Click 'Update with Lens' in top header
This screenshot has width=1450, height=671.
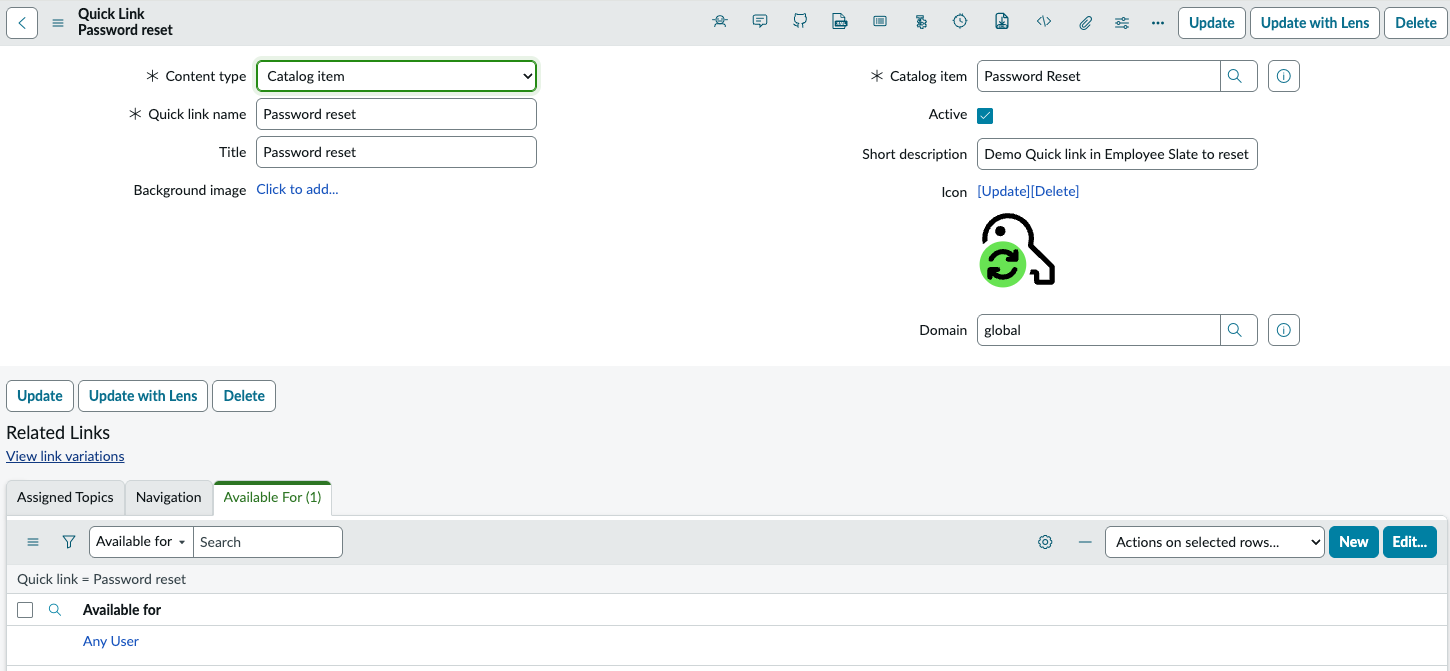tap(1315, 23)
